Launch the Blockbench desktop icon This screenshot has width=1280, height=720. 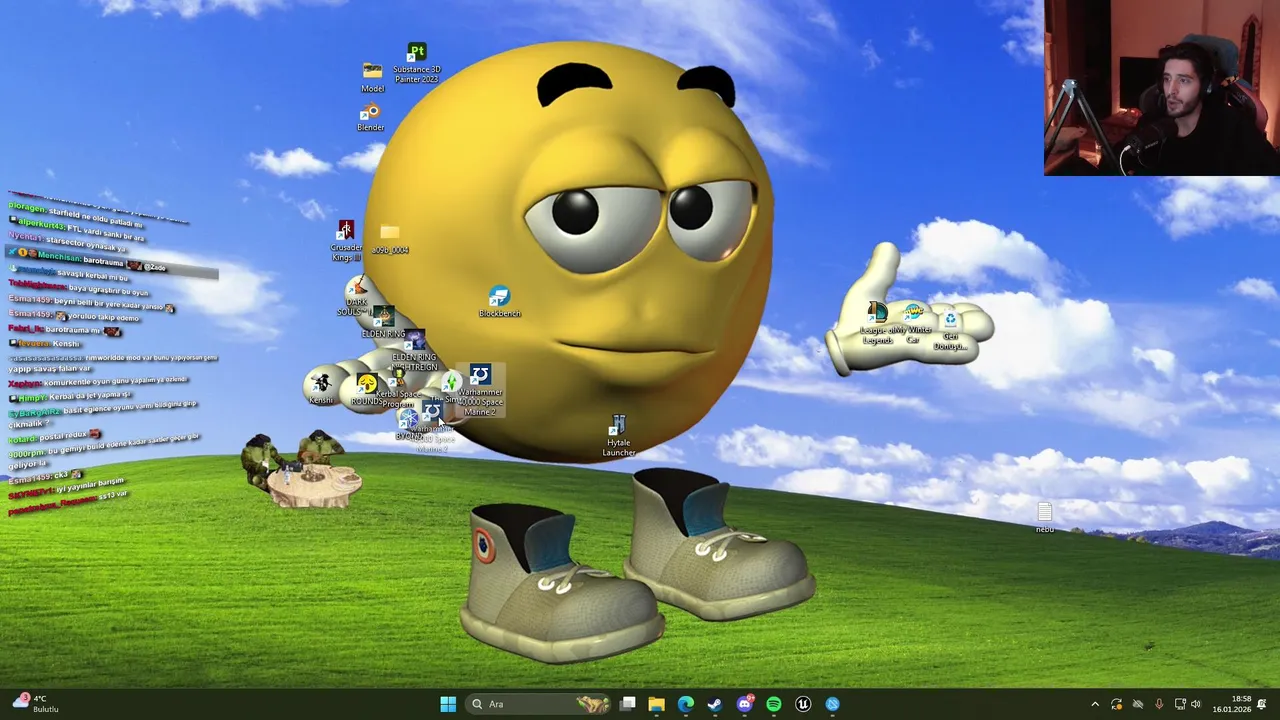pyautogui.click(x=499, y=303)
